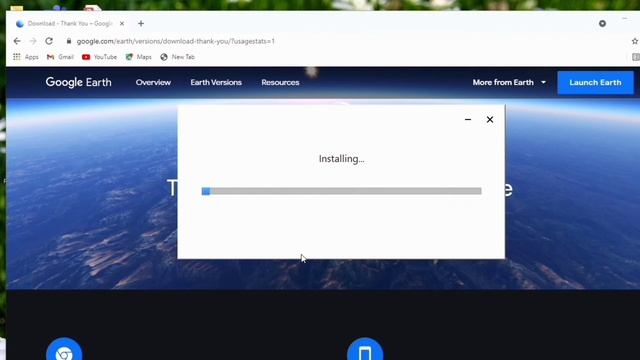Go back using the browser back arrow
This screenshot has height=360, width=640.
click(17, 41)
